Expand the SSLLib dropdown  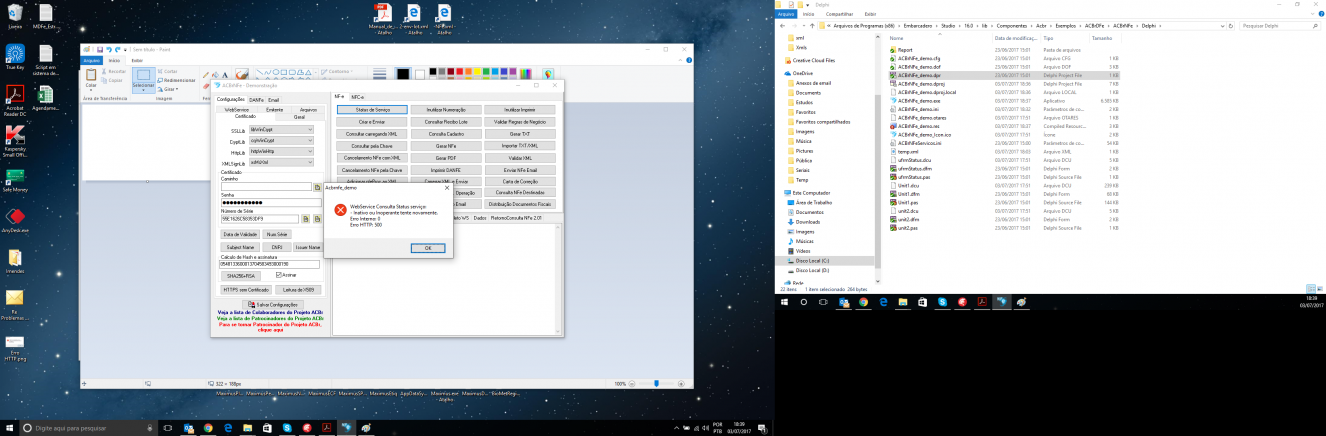click(282, 130)
